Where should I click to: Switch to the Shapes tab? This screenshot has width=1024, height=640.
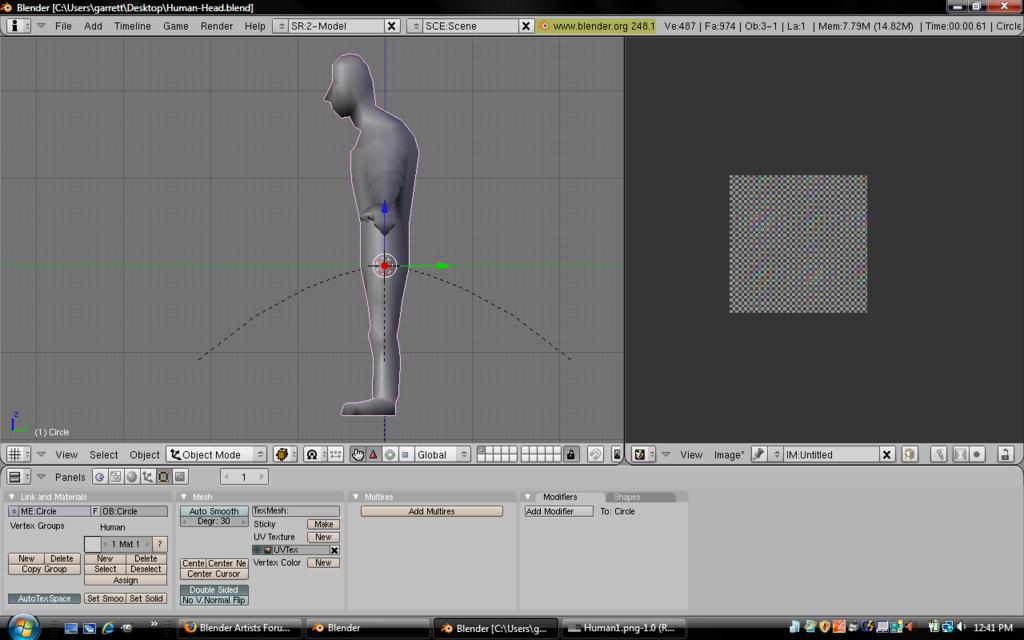click(x=640, y=497)
